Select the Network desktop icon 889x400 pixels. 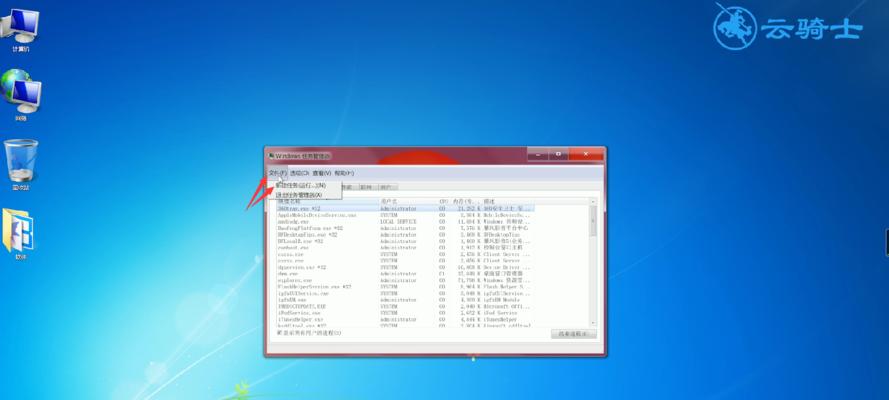(x=20, y=95)
